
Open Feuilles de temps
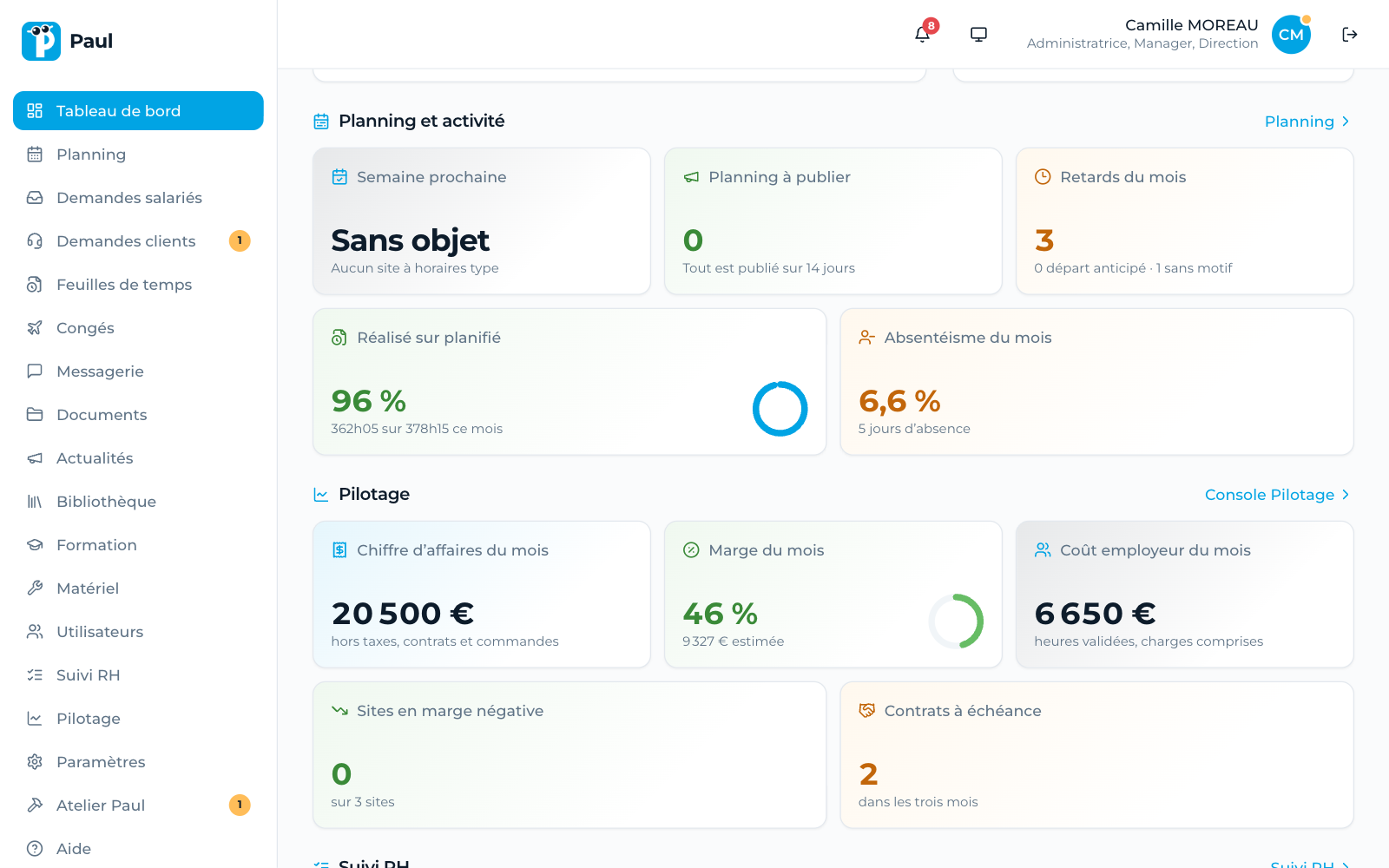click(138, 285)
